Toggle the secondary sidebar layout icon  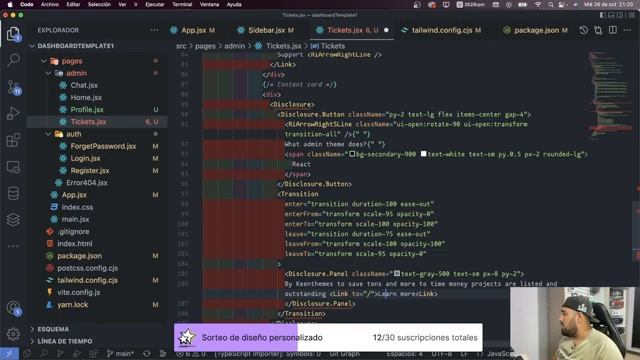click(620, 15)
